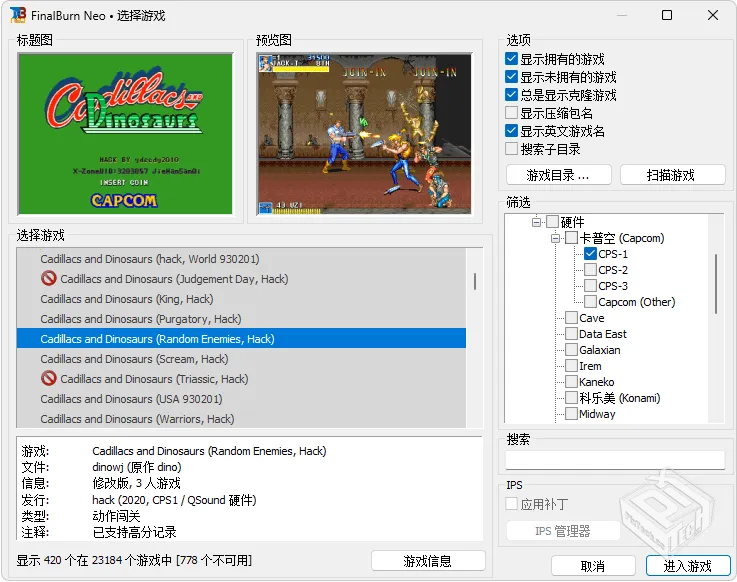Screen dimensions: 737x582
Task: Collapse the 卡普空 (Capcom) tree node
Action: [555, 238]
